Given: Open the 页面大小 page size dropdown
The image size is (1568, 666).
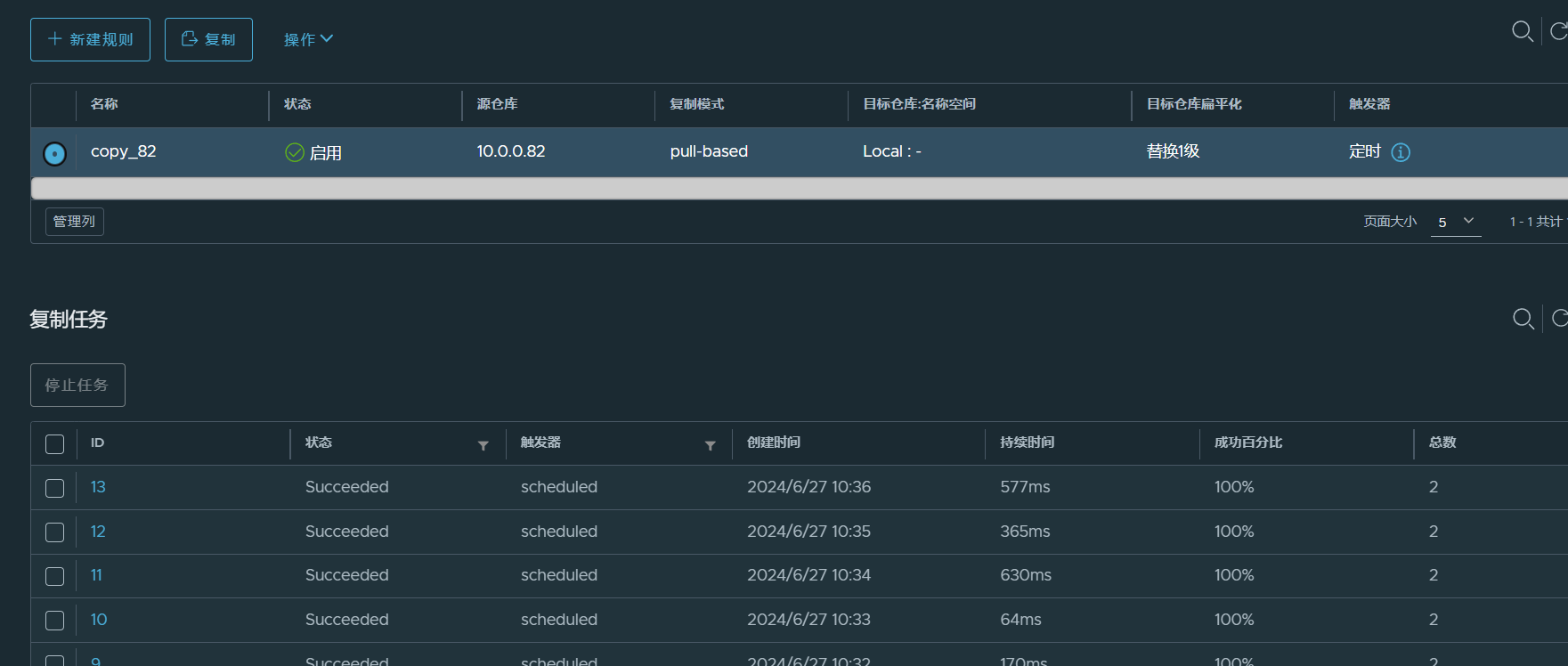Looking at the screenshot, I should 1456,222.
